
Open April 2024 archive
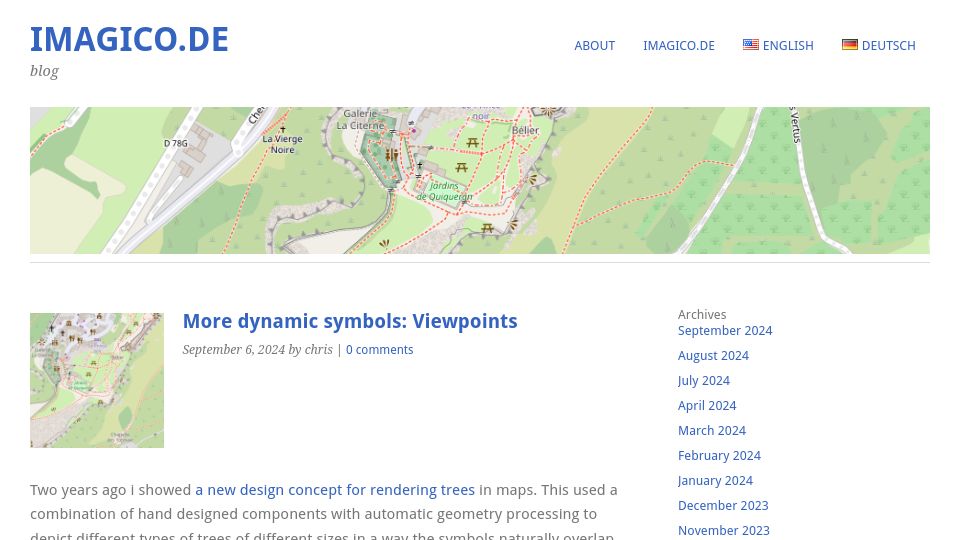[707, 406]
